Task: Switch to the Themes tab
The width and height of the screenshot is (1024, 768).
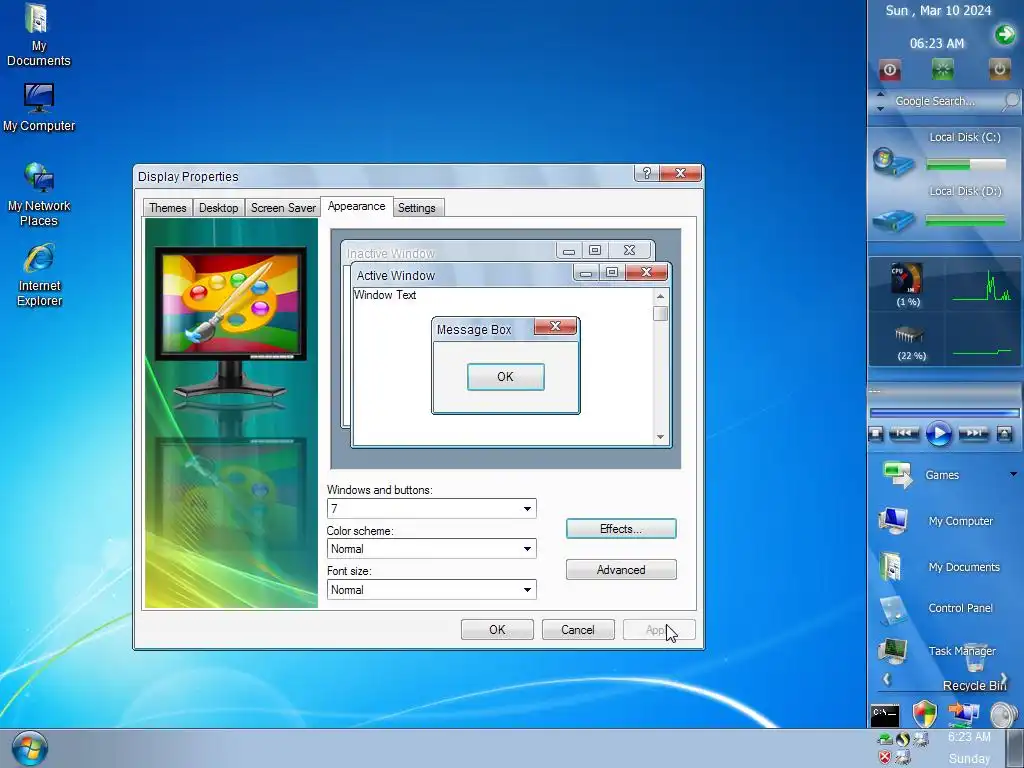Action: (168, 208)
